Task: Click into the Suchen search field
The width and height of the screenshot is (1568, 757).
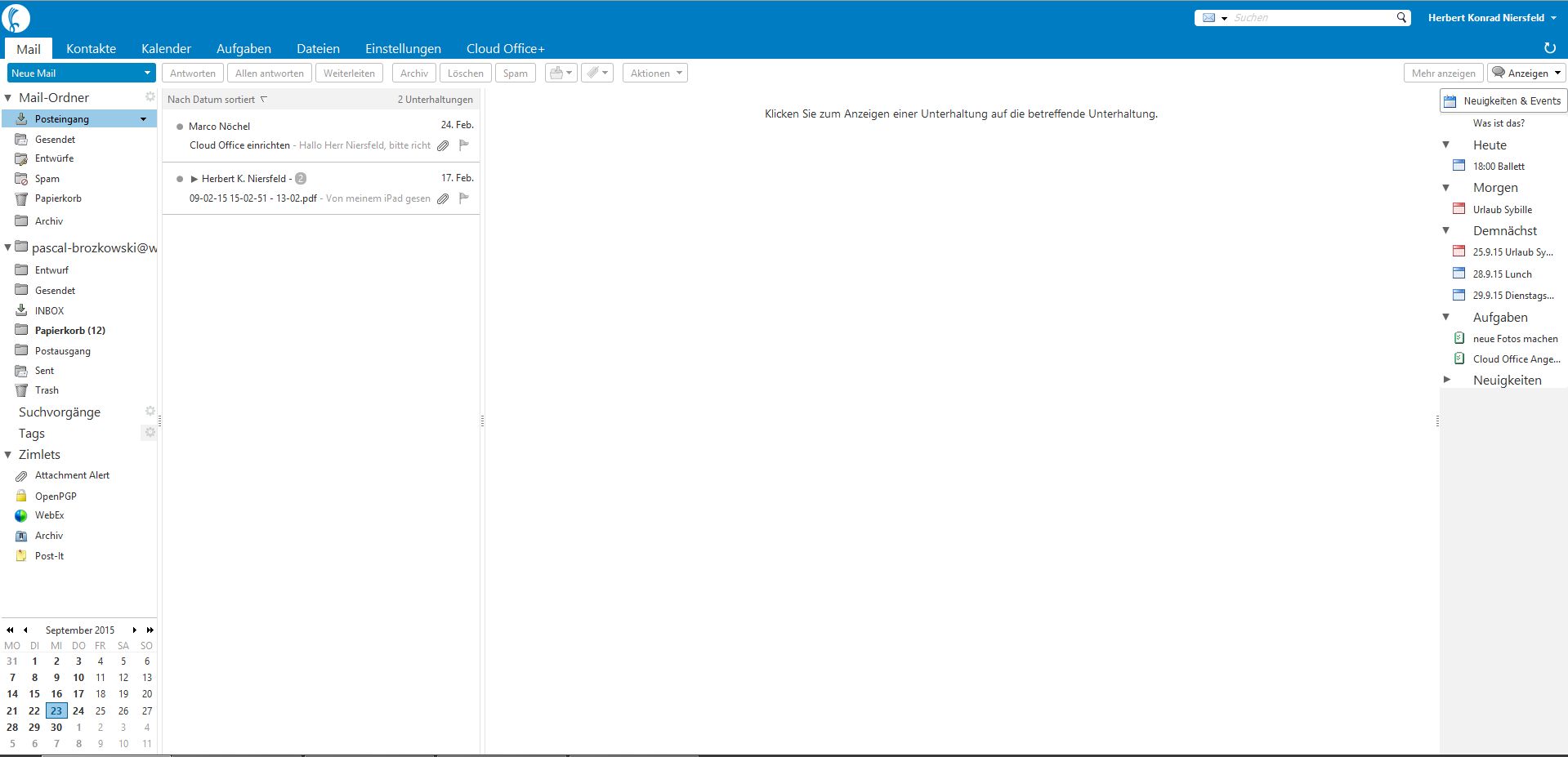Action: click(x=1311, y=18)
